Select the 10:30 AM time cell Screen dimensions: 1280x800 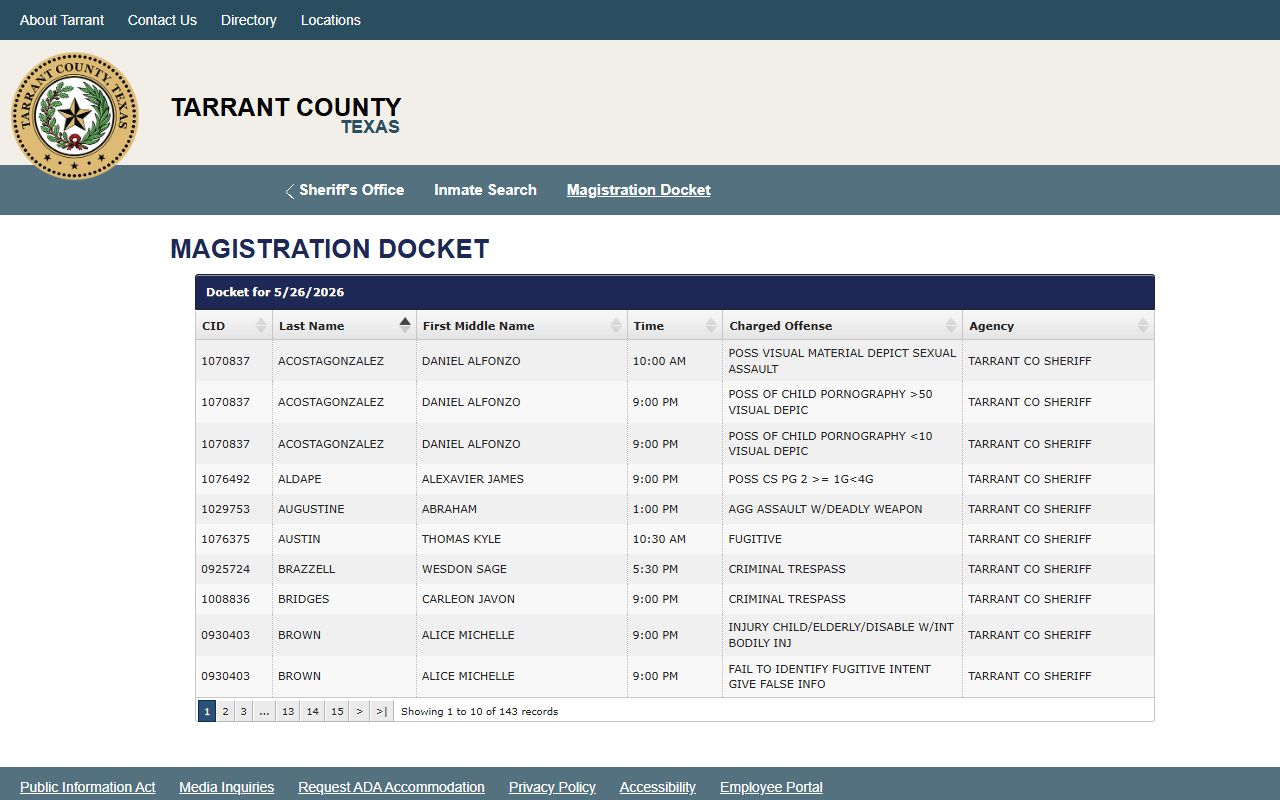(675, 539)
